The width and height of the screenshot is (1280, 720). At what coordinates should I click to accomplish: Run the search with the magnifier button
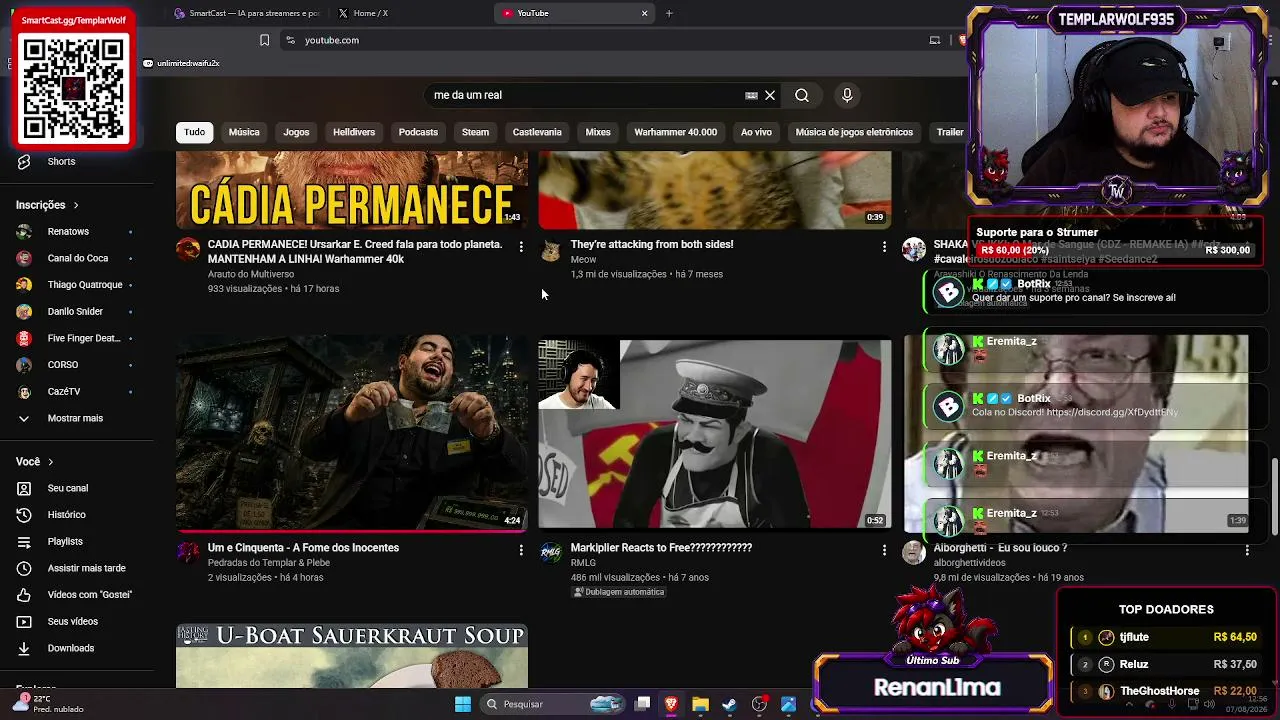click(802, 95)
